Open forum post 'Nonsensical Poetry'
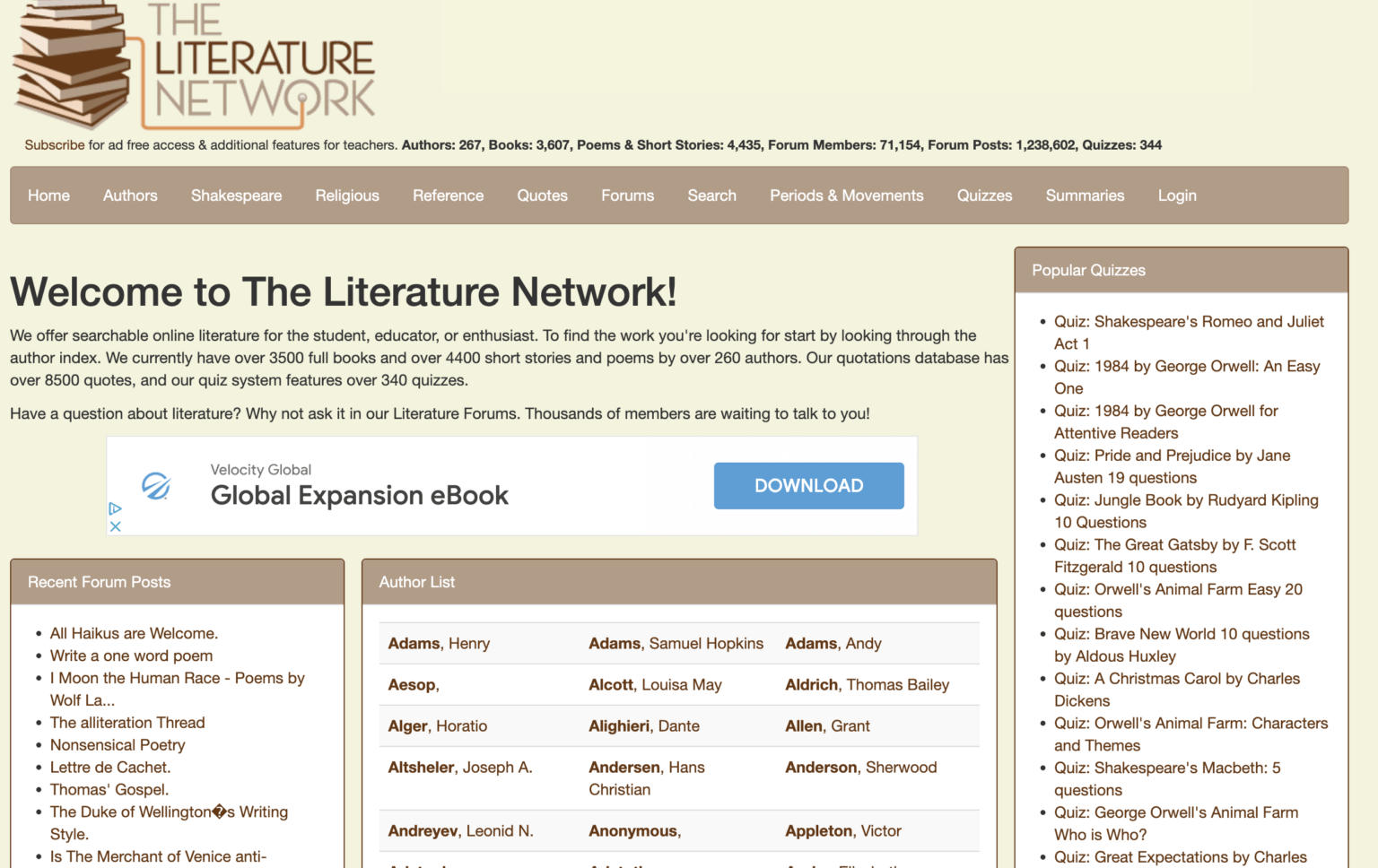The height and width of the screenshot is (868, 1378). [x=118, y=744]
